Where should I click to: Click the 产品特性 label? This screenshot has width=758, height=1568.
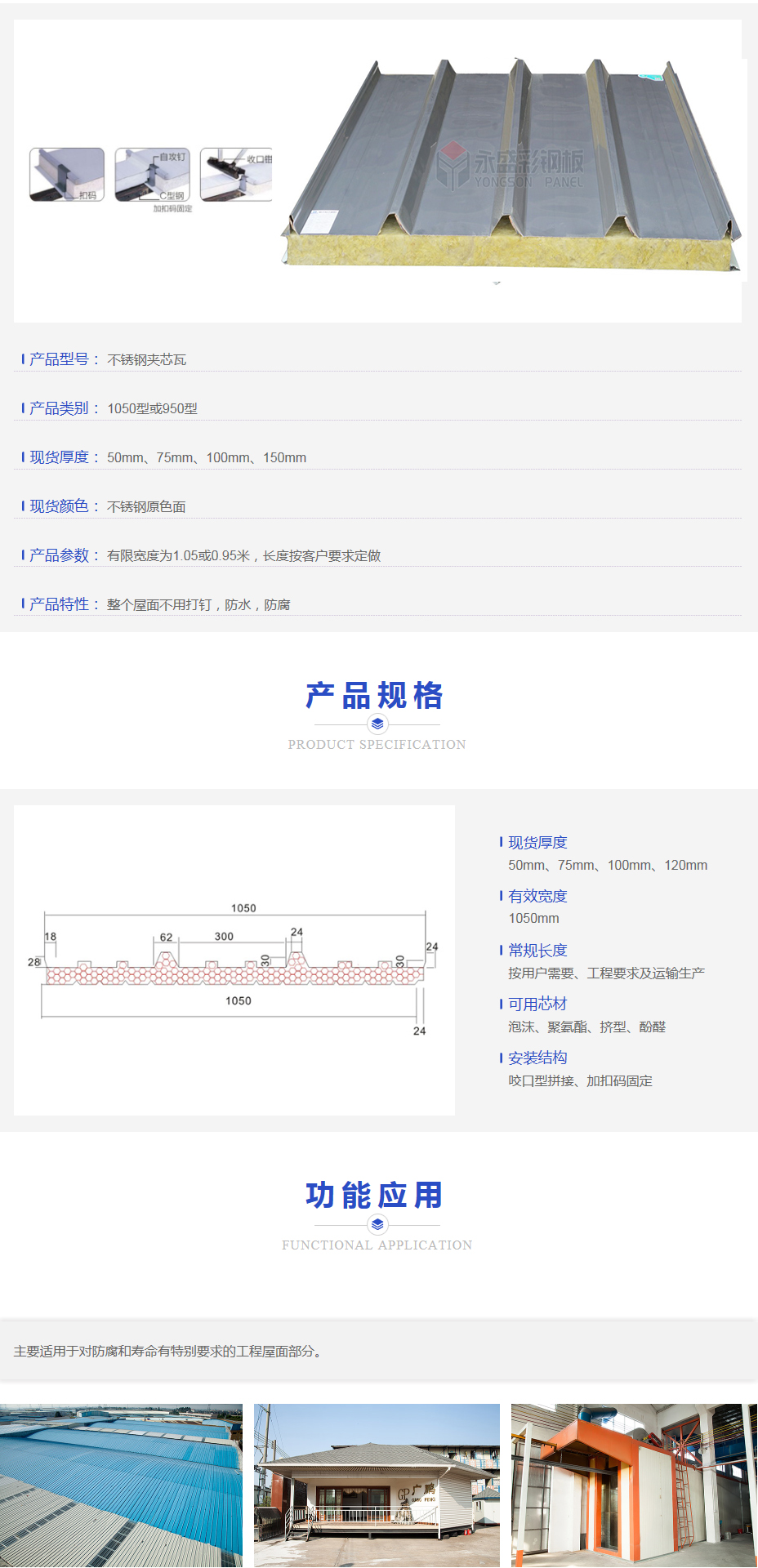(60, 604)
